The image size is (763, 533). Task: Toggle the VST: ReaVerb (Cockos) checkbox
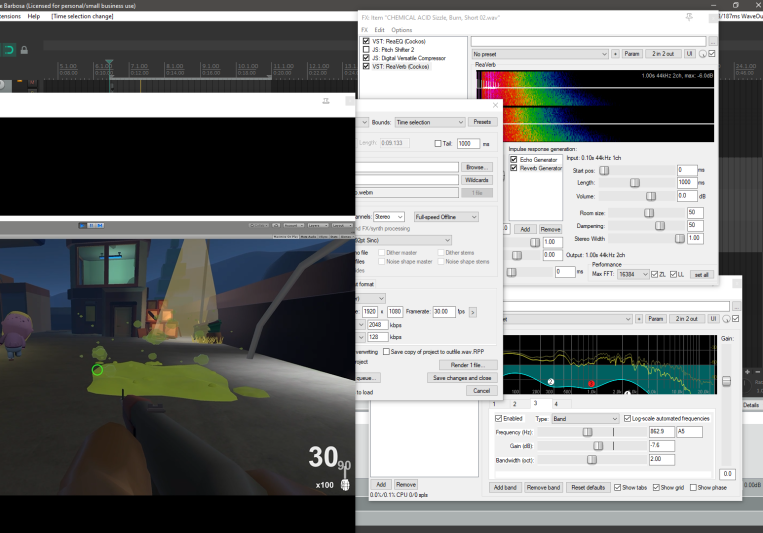(366, 66)
